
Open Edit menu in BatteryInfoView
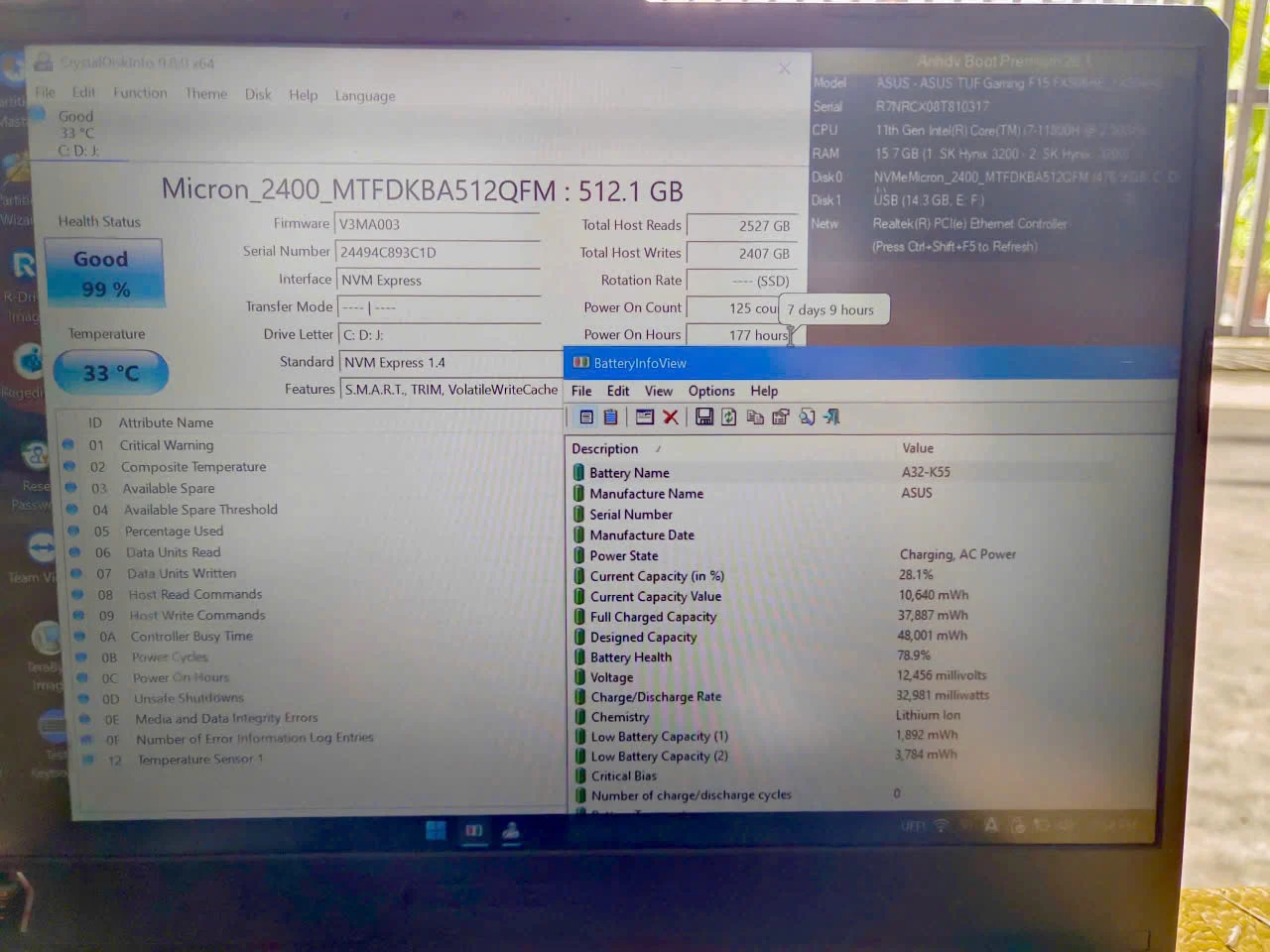tap(618, 391)
